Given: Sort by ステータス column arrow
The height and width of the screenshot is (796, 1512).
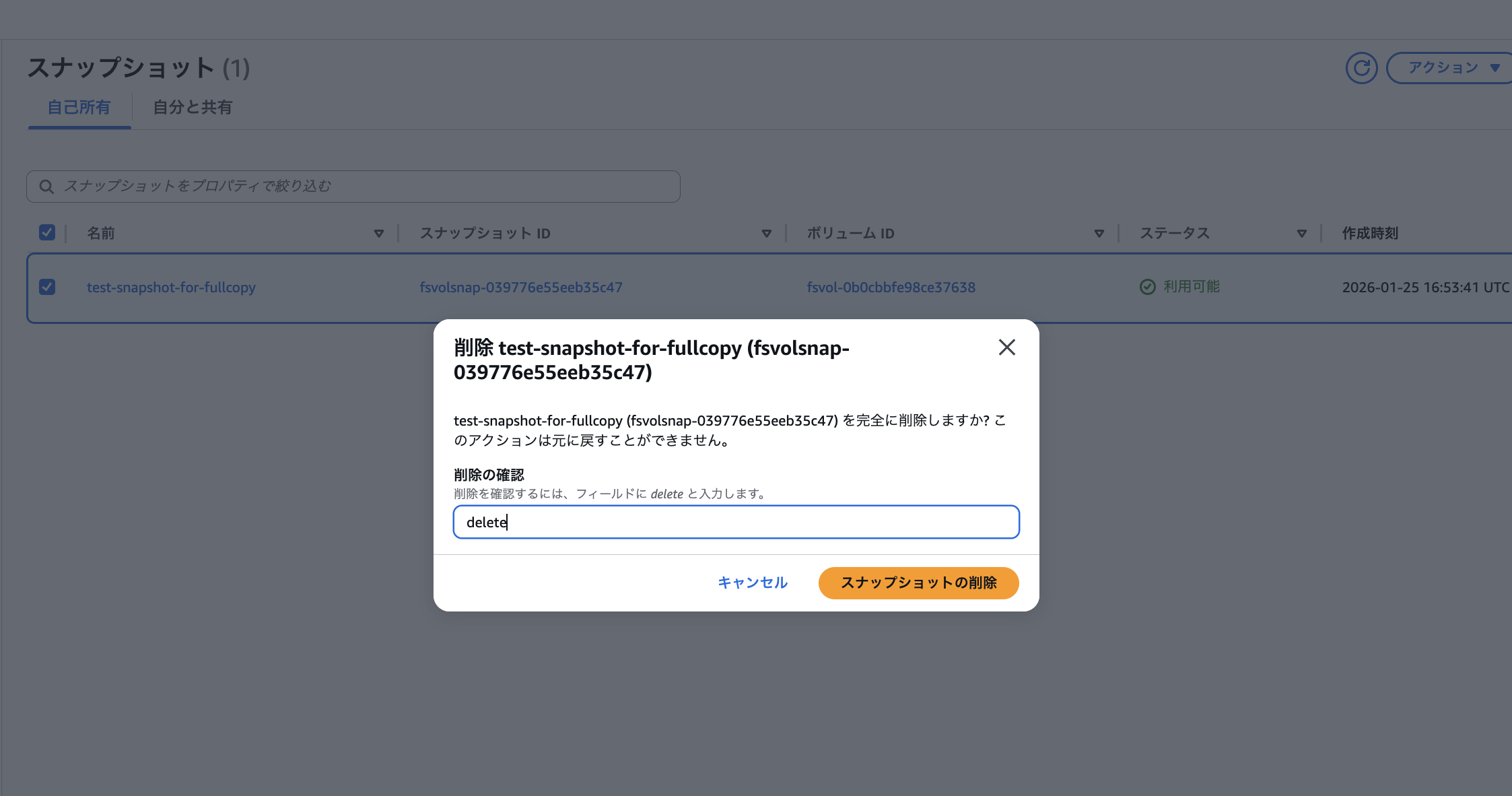Looking at the screenshot, I should pyautogui.click(x=1301, y=234).
